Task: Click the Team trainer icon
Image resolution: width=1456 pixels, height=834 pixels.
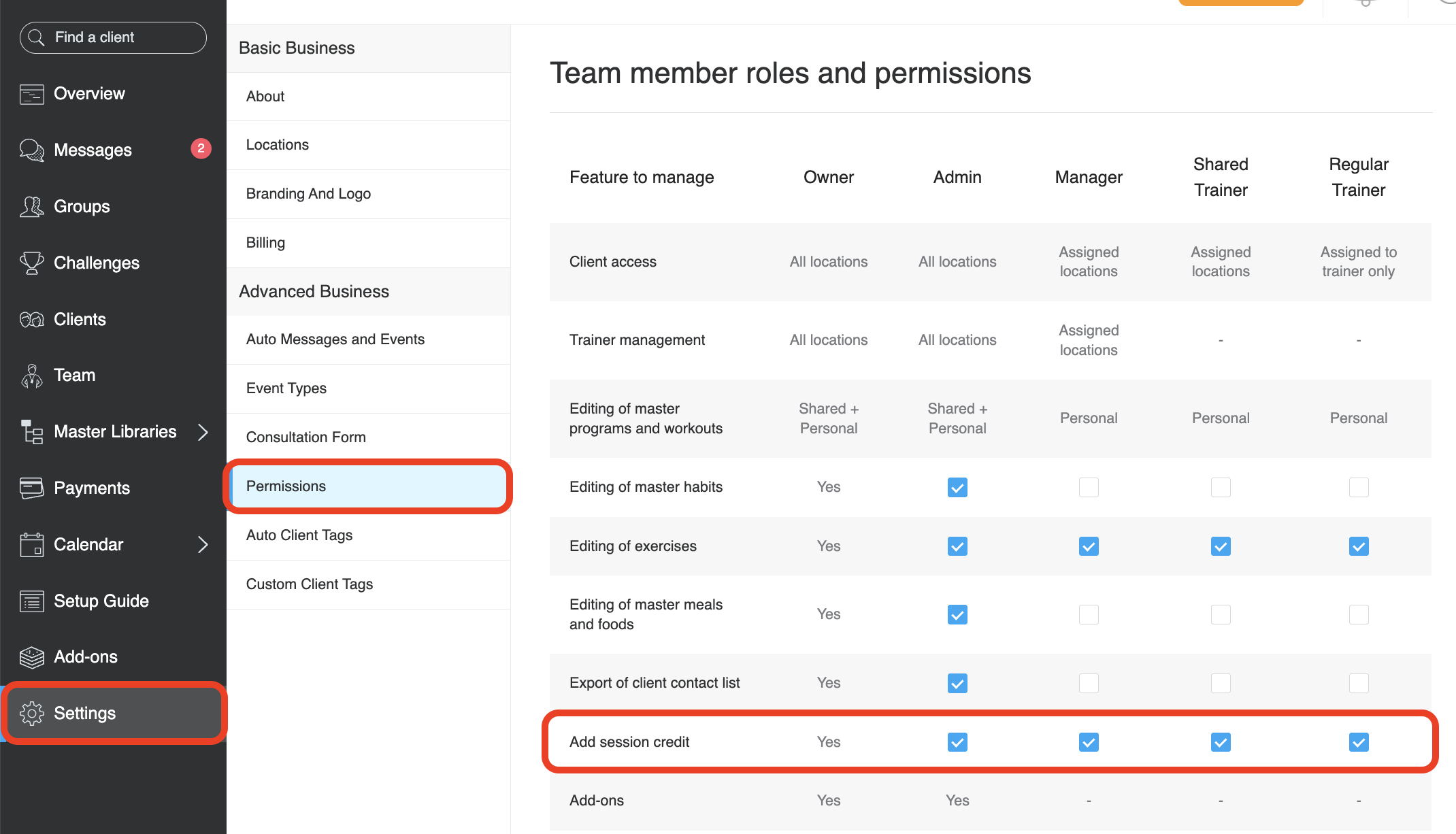Action: (31, 376)
